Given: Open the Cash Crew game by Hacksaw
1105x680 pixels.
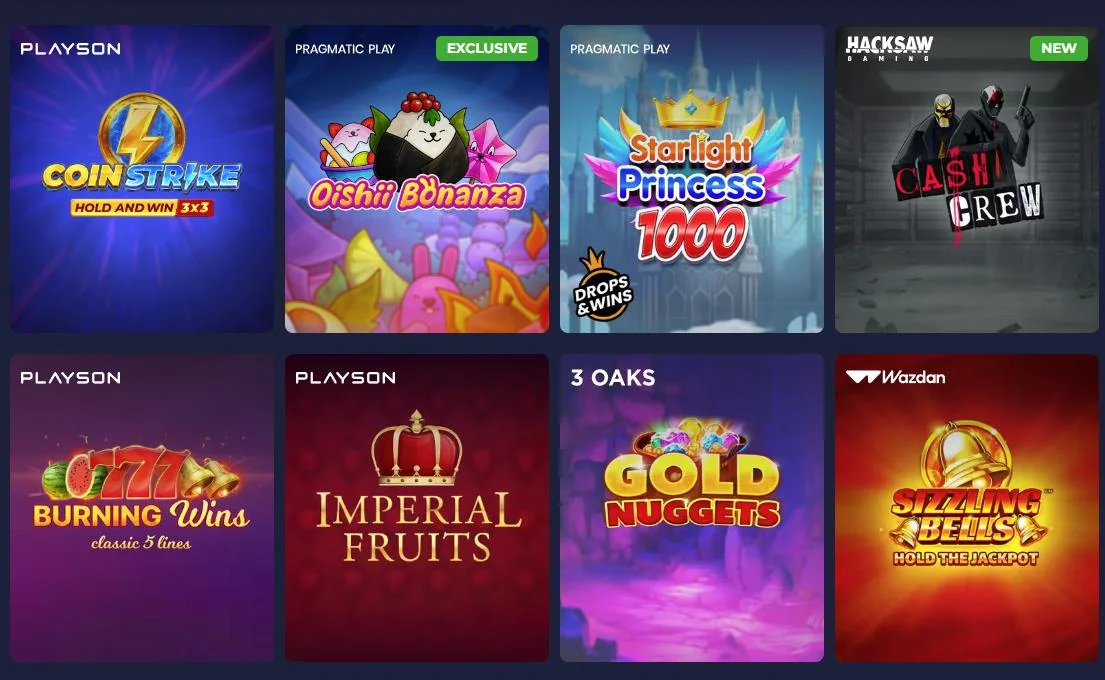Looking at the screenshot, I should 966,179.
